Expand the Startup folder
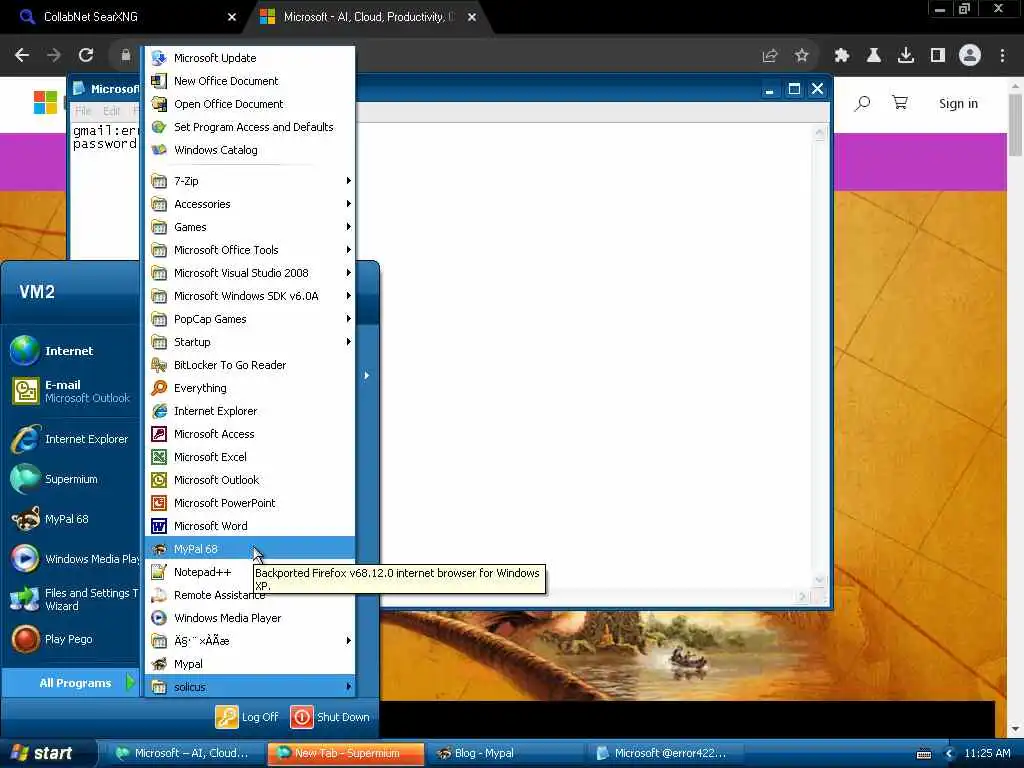 coord(249,342)
